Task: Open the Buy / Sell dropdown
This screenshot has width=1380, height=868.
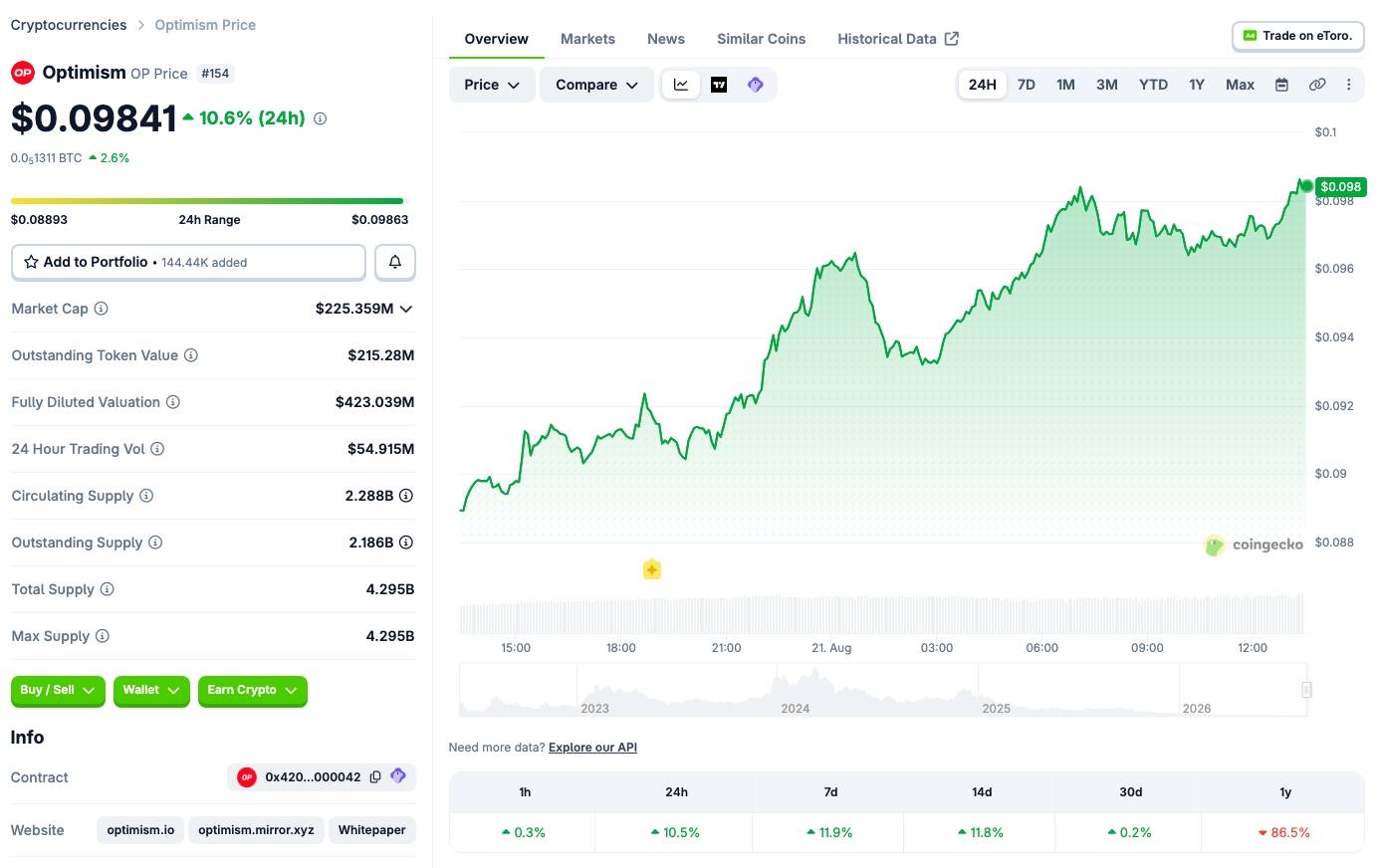Action: point(58,690)
